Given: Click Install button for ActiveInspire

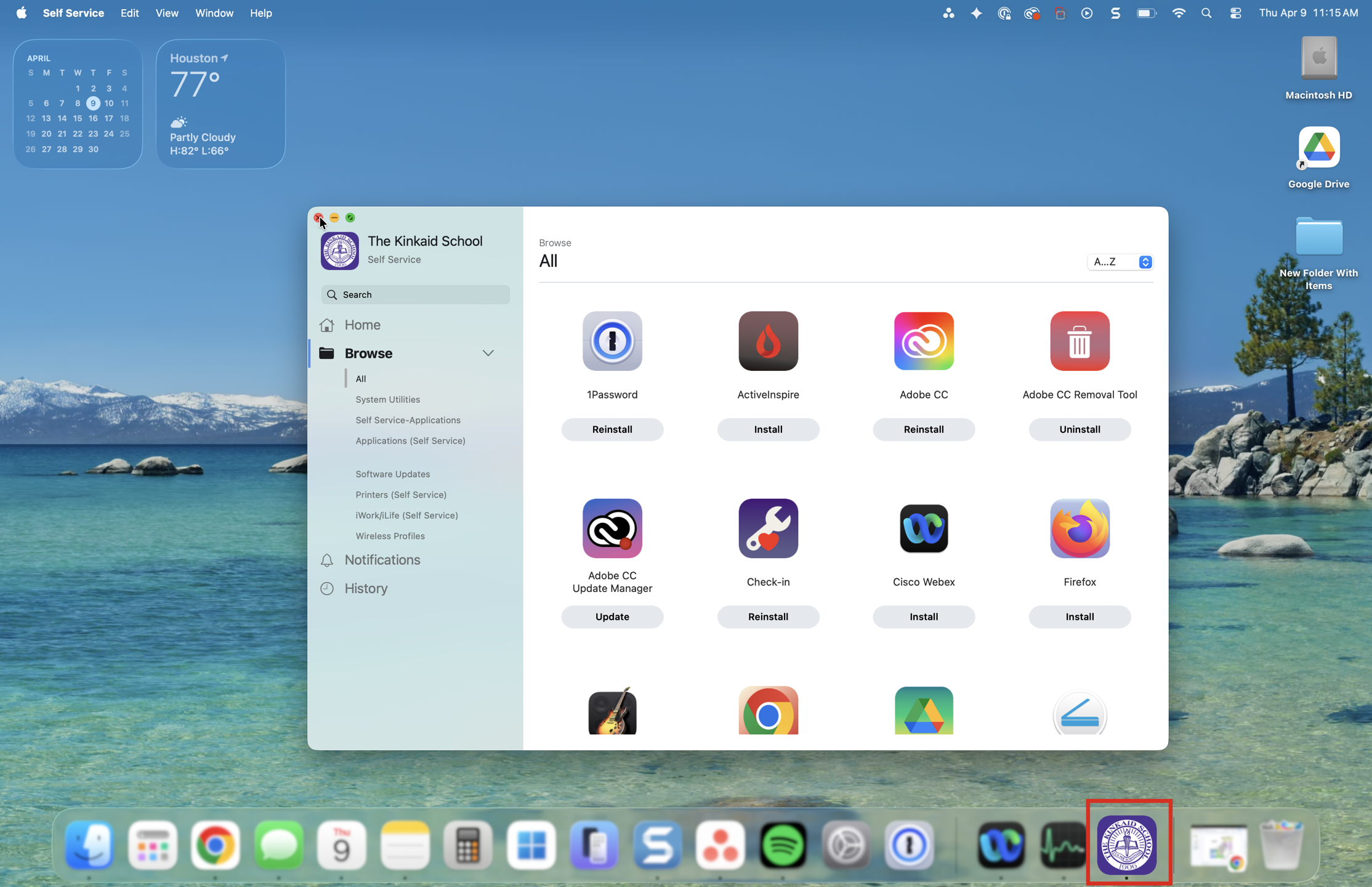Looking at the screenshot, I should [767, 429].
